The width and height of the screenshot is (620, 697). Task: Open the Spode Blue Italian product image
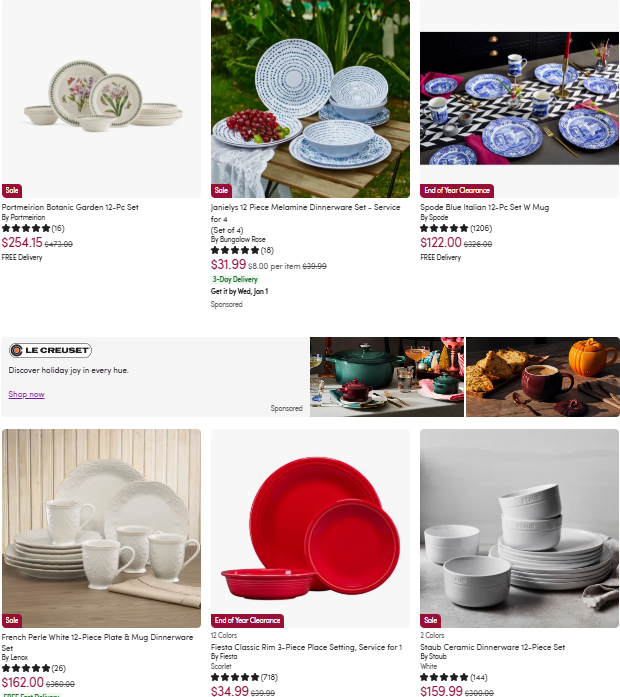pos(519,99)
